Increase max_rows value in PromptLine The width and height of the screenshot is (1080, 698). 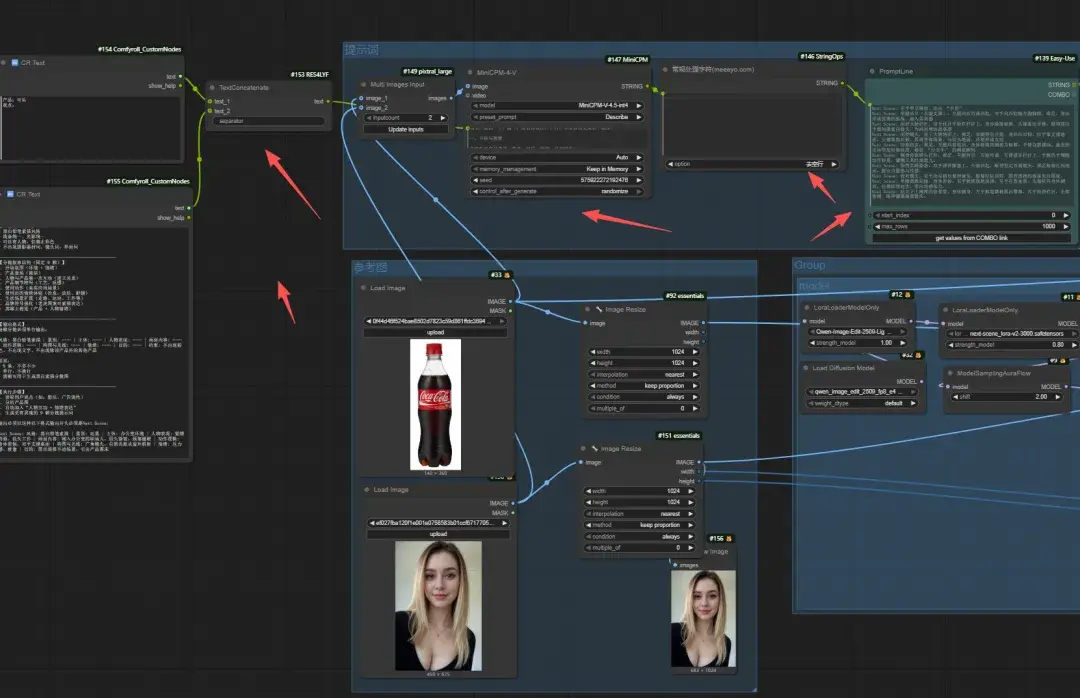(x=1066, y=226)
